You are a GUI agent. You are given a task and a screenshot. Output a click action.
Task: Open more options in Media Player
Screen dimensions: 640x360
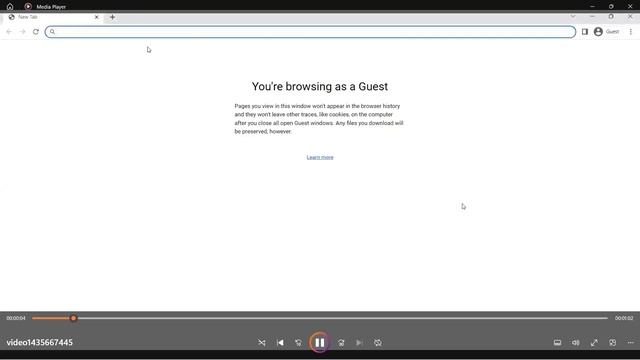[x=631, y=342]
